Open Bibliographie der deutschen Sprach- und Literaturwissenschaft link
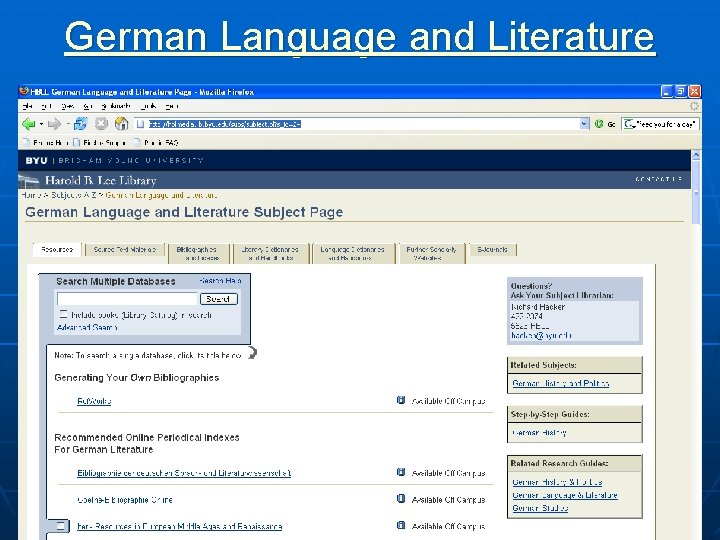The width and height of the screenshot is (720, 540). [184, 473]
